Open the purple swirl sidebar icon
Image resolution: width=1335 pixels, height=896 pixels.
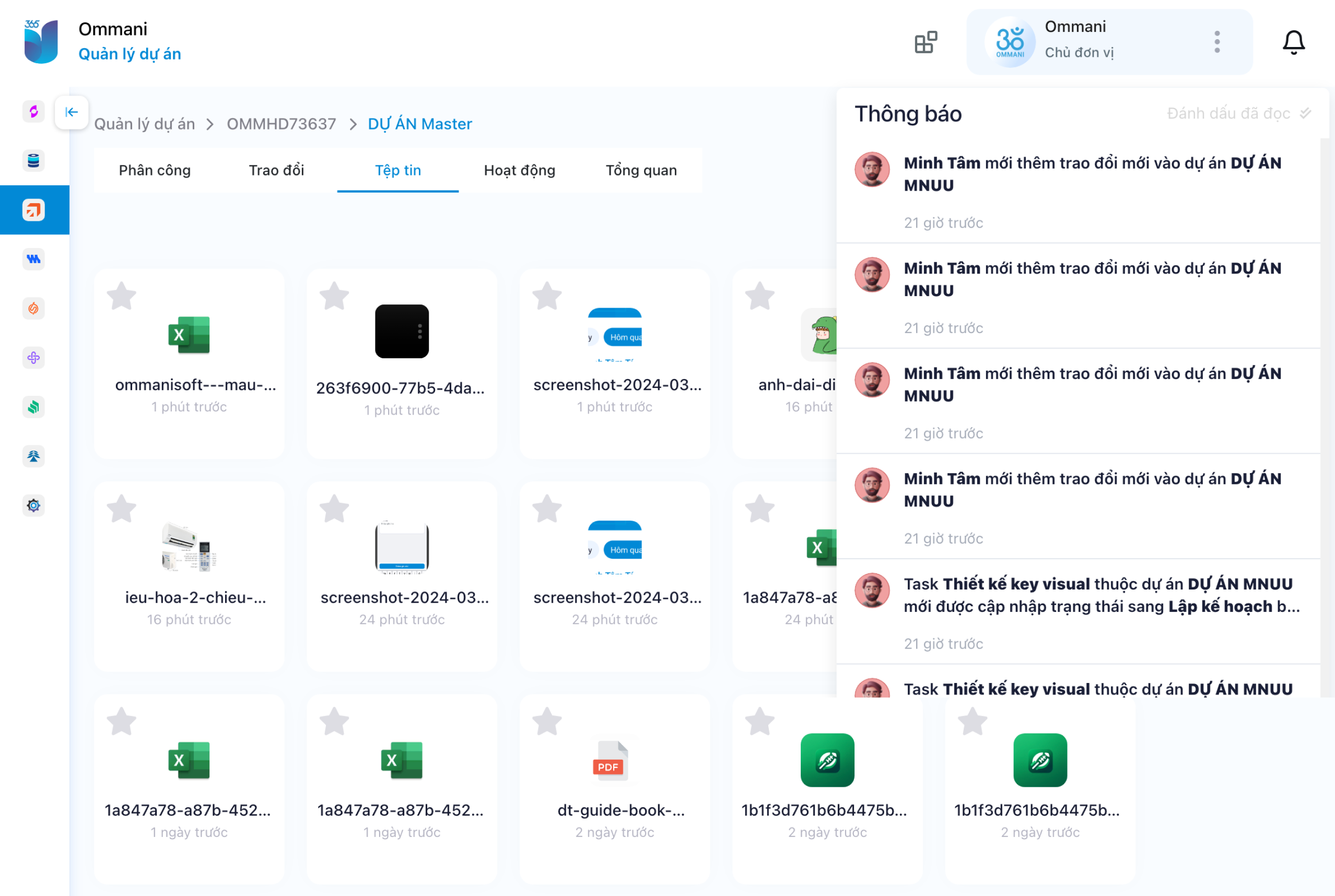[34, 111]
